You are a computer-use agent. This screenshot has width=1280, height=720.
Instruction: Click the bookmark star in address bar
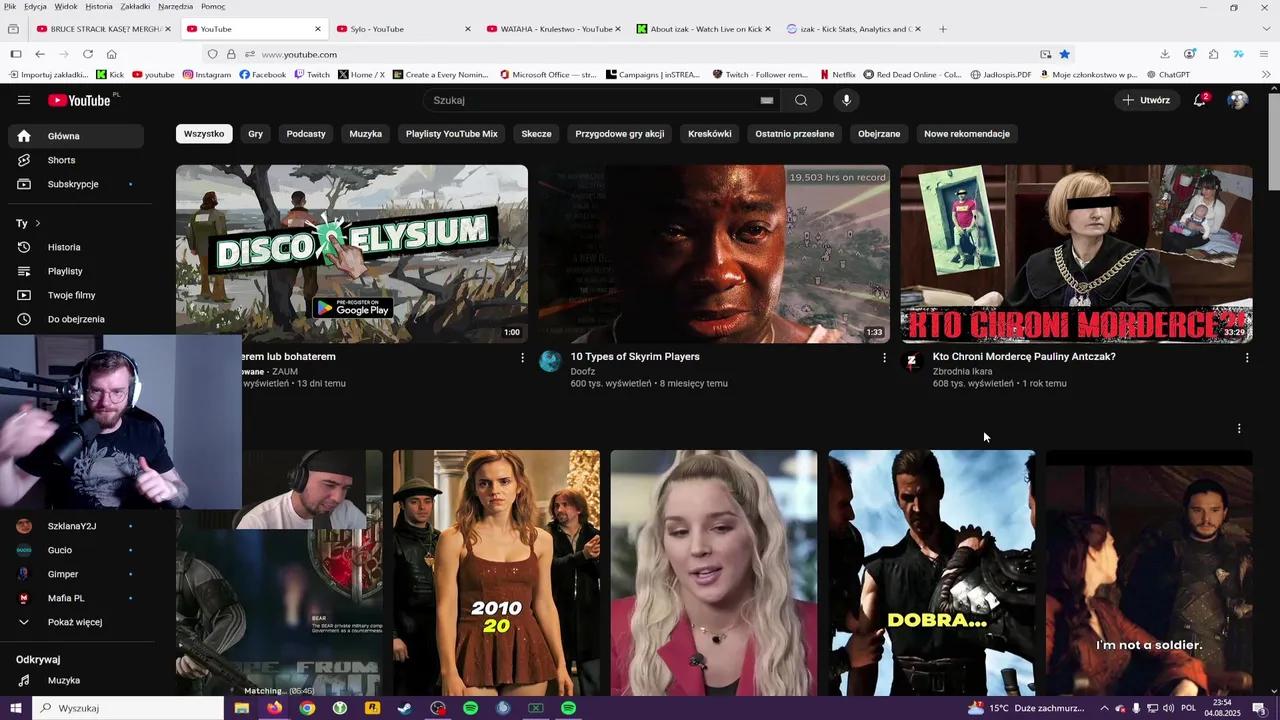1065,54
